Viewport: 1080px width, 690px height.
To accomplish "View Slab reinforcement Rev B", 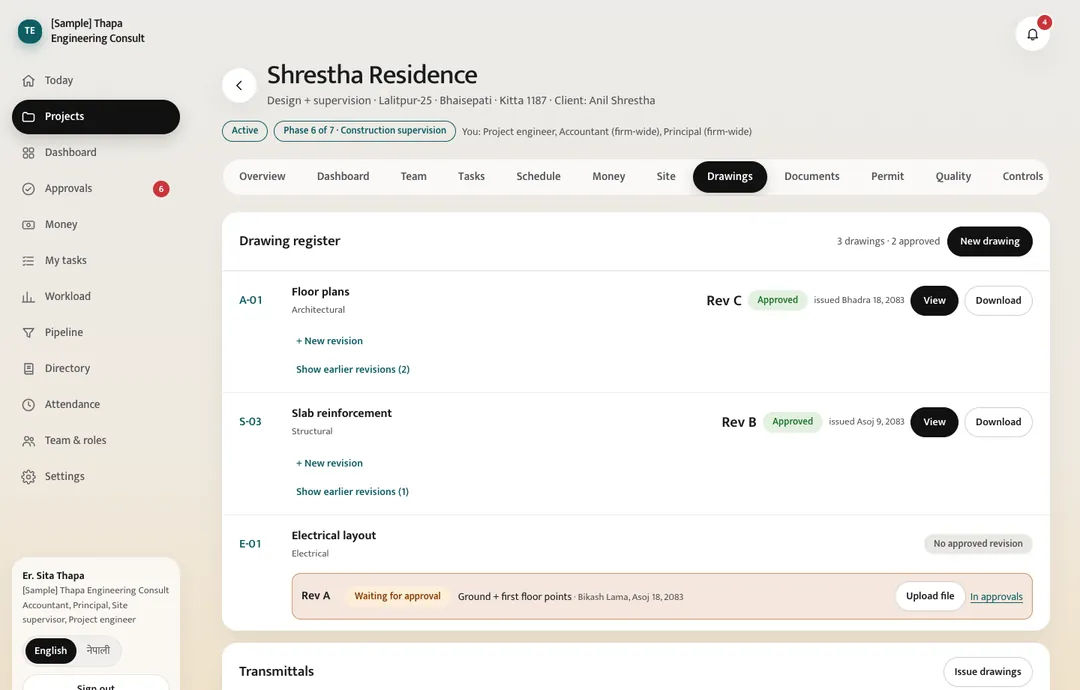I will coord(934,422).
